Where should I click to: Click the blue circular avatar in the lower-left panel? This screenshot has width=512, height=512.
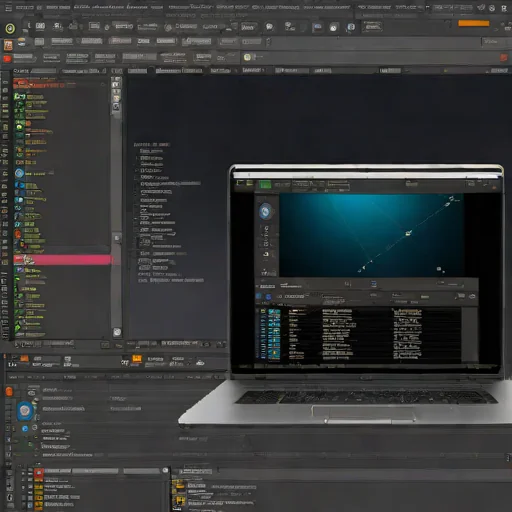25,411
